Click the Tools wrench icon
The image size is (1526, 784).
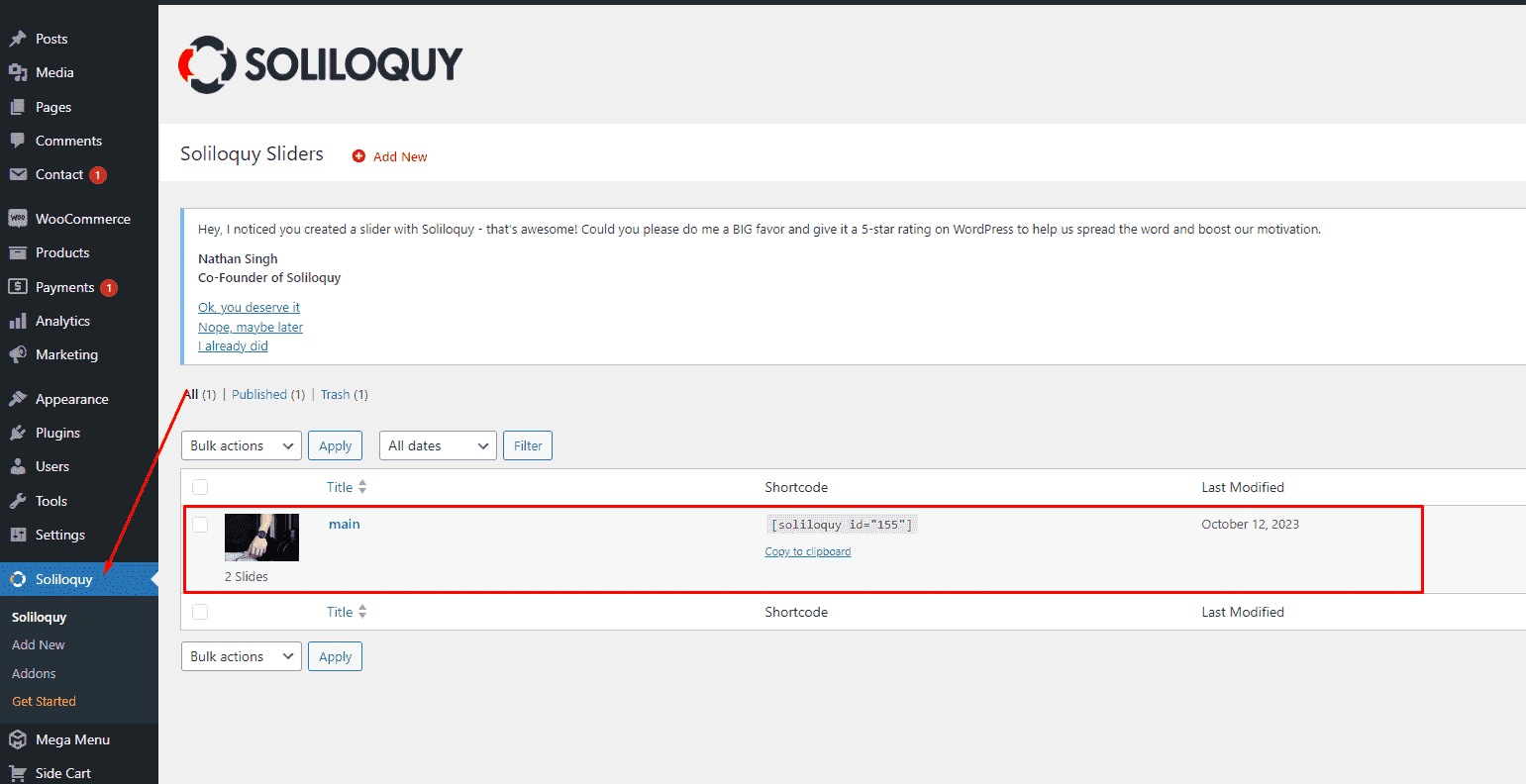(17, 501)
